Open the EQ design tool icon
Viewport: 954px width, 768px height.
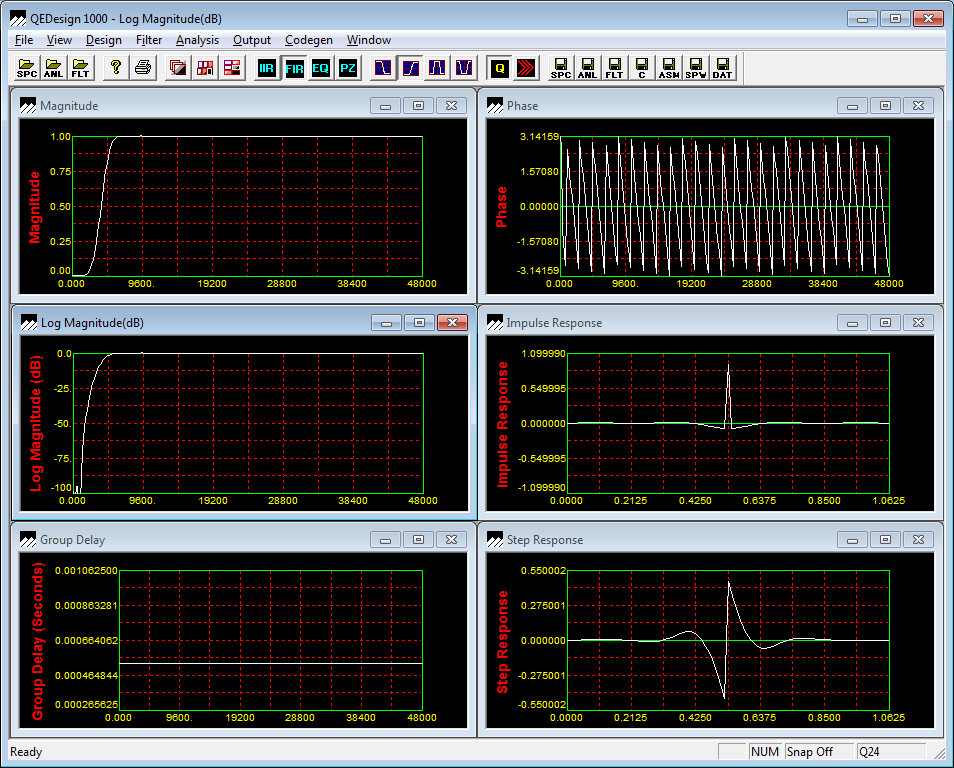tap(320, 68)
